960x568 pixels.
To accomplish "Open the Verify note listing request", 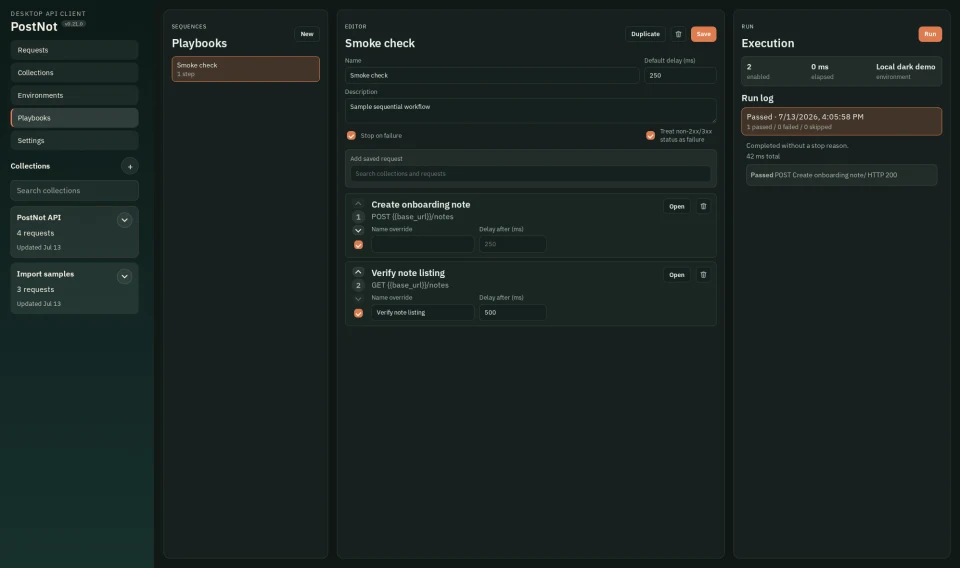I will (677, 275).
